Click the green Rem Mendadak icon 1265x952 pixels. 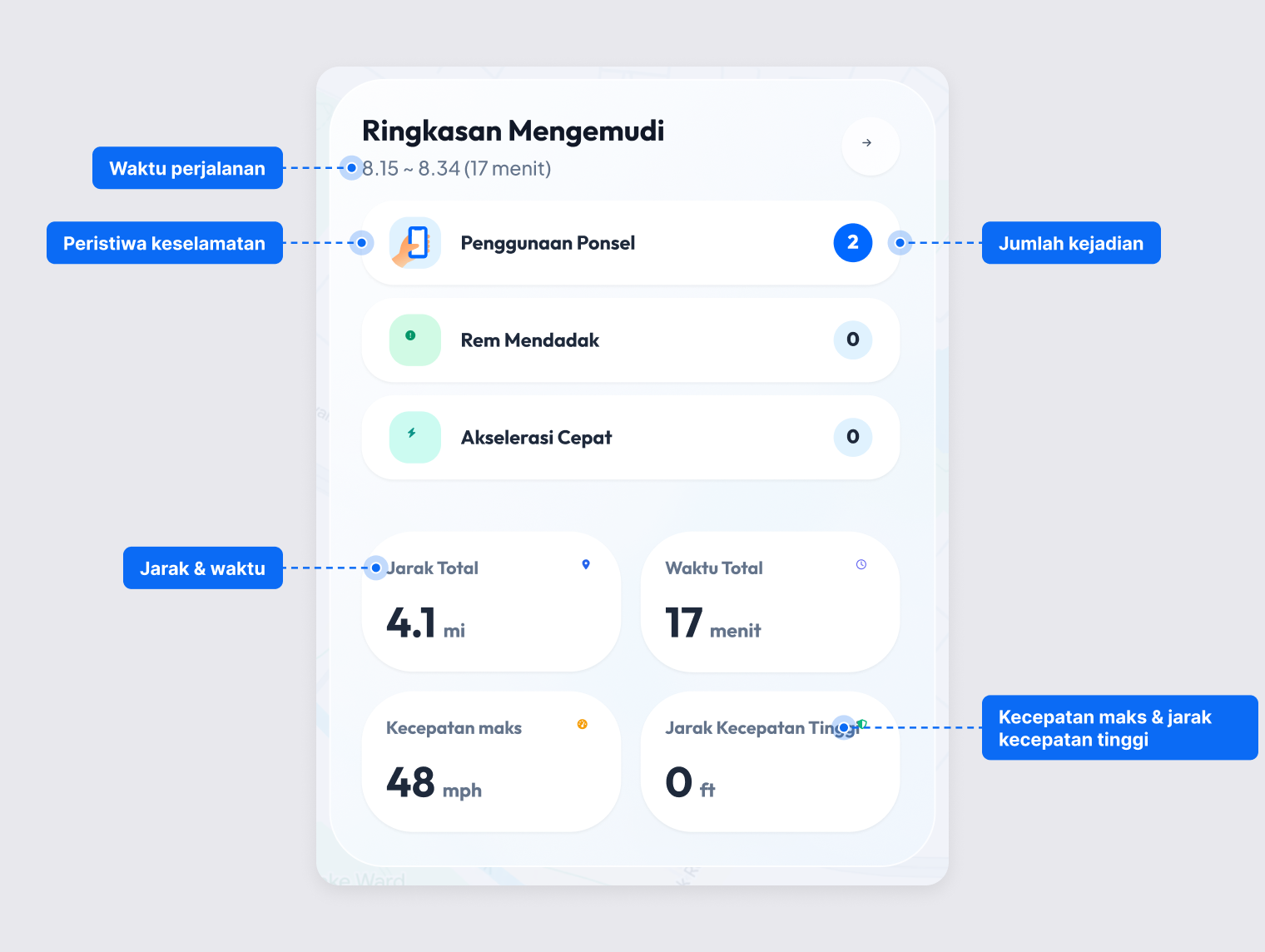(415, 340)
